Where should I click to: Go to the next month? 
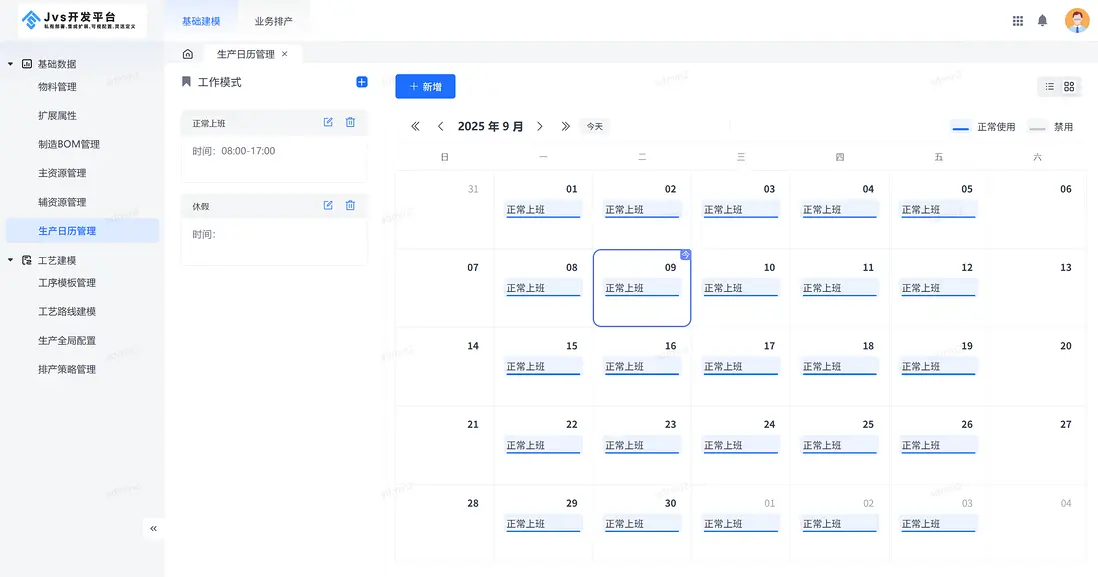(540, 127)
